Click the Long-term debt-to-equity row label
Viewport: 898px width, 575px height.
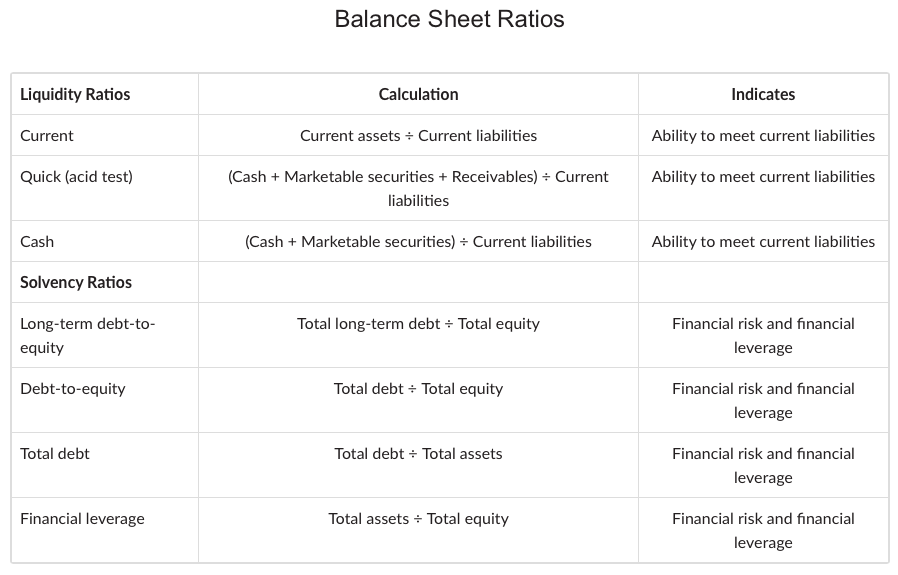pyautogui.click(x=88, y=335)
